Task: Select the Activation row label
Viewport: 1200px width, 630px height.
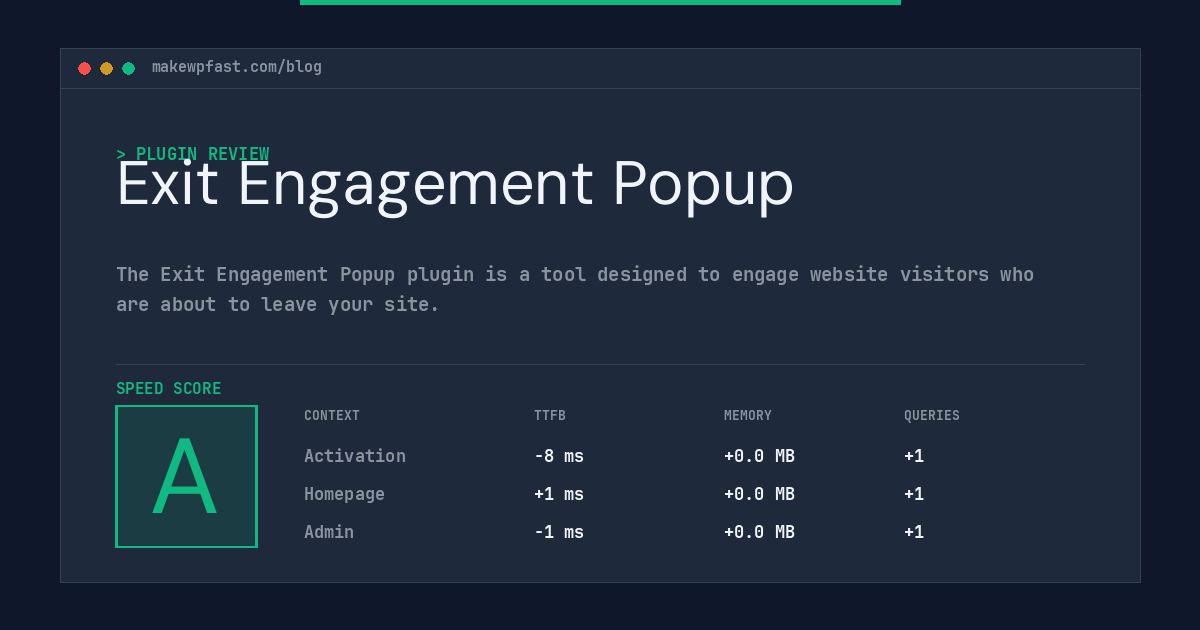Action: (x=355, y=456)
